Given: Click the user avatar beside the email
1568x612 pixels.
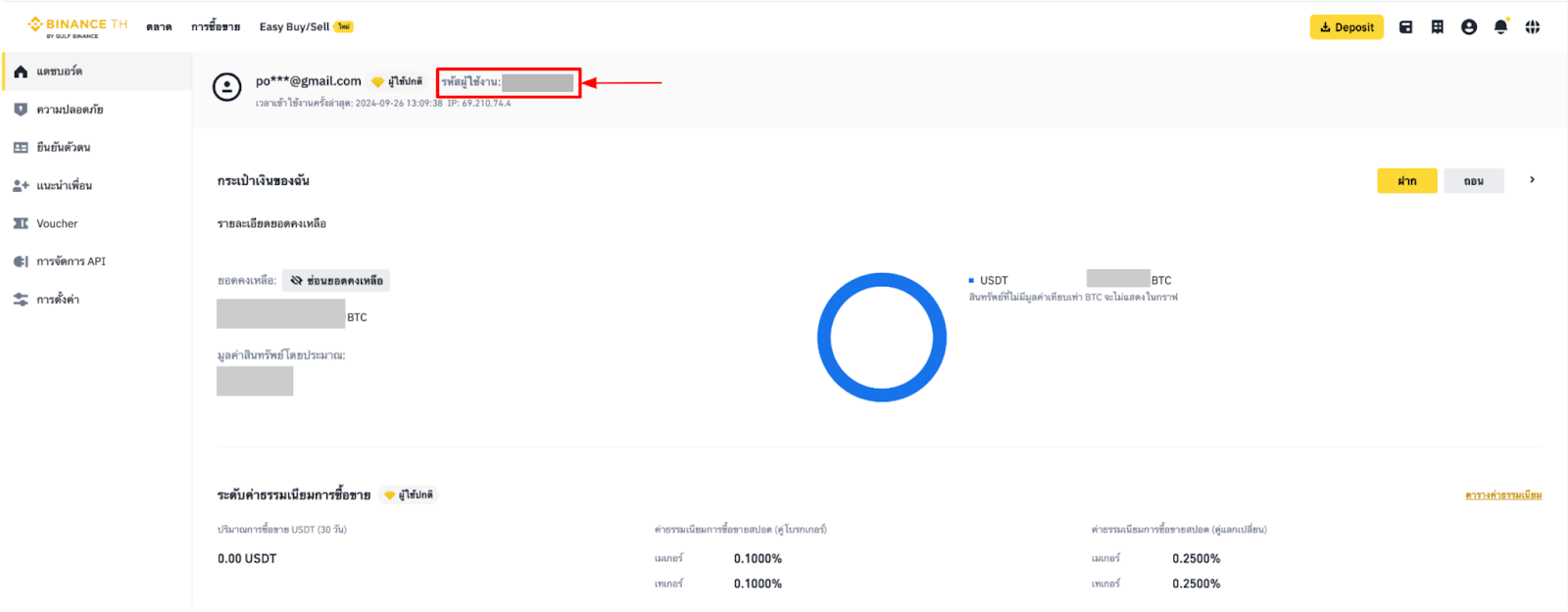Looking at the screenshot, I should (x=227, y=87).
